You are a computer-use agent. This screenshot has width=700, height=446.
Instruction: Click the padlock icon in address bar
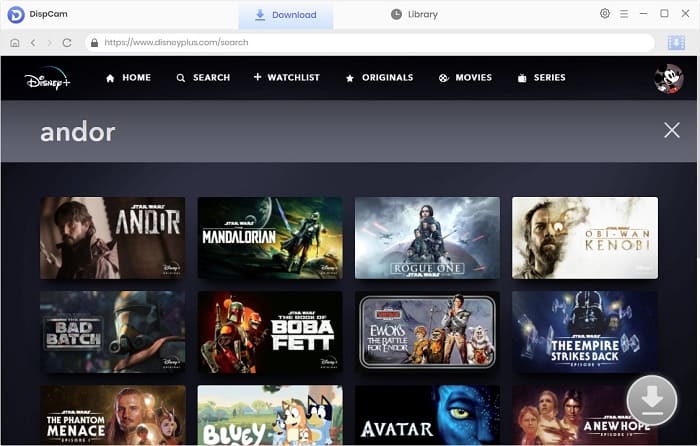click(94, 42)
